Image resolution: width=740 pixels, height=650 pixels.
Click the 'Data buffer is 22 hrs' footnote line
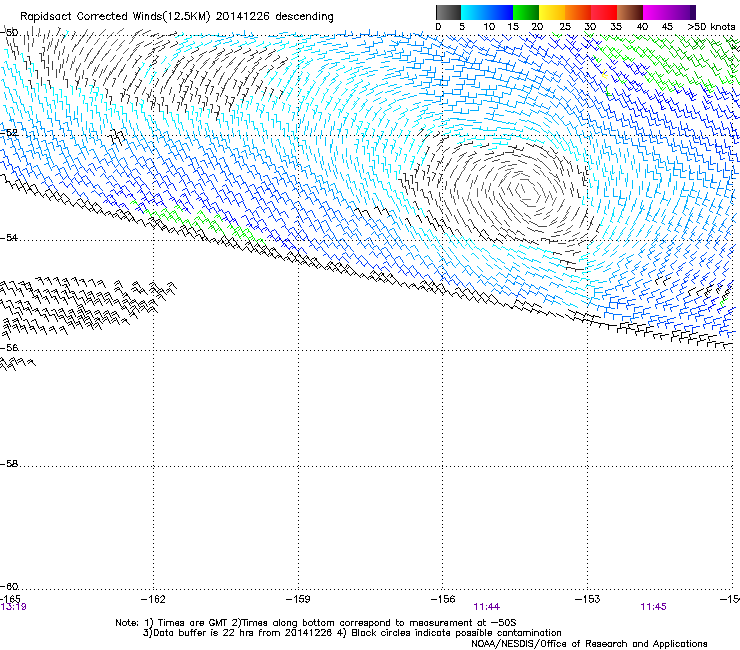pos(352,633)
